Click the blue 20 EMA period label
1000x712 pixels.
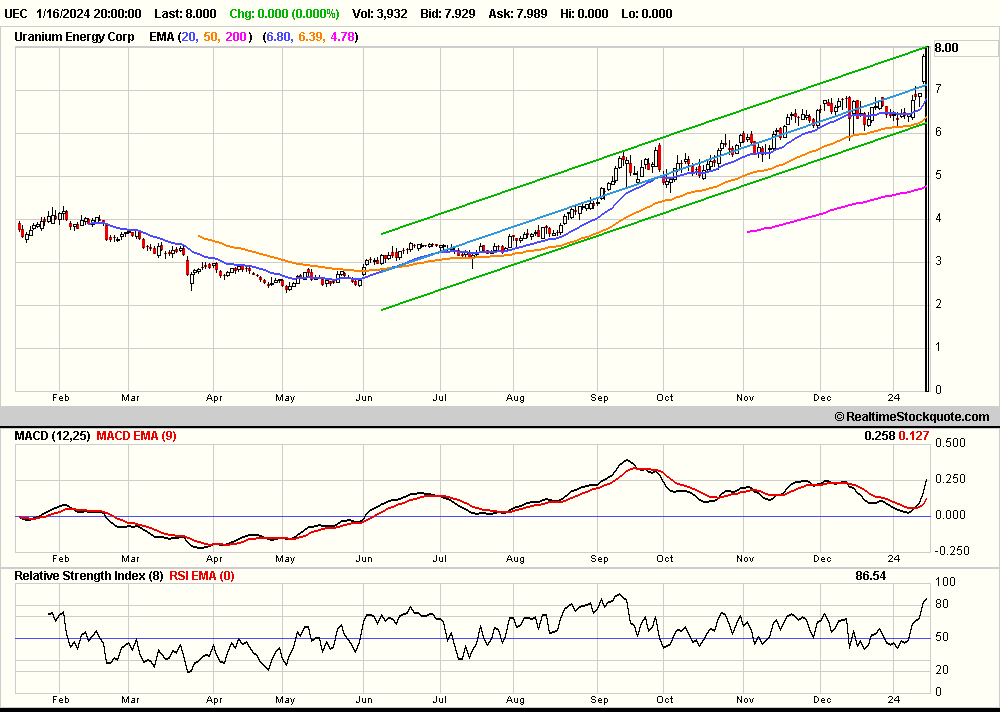click(189, 37)
